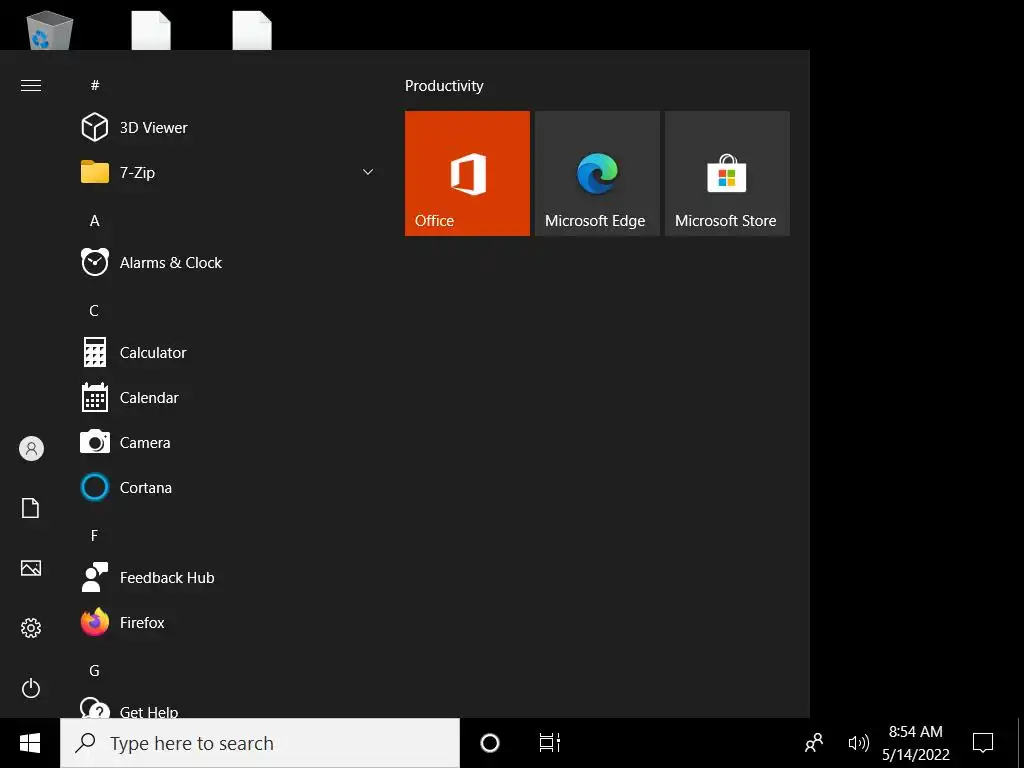Open the Calendar app
The height and width of the screenshot is (768, 1024).
click(x=225, y=398)
